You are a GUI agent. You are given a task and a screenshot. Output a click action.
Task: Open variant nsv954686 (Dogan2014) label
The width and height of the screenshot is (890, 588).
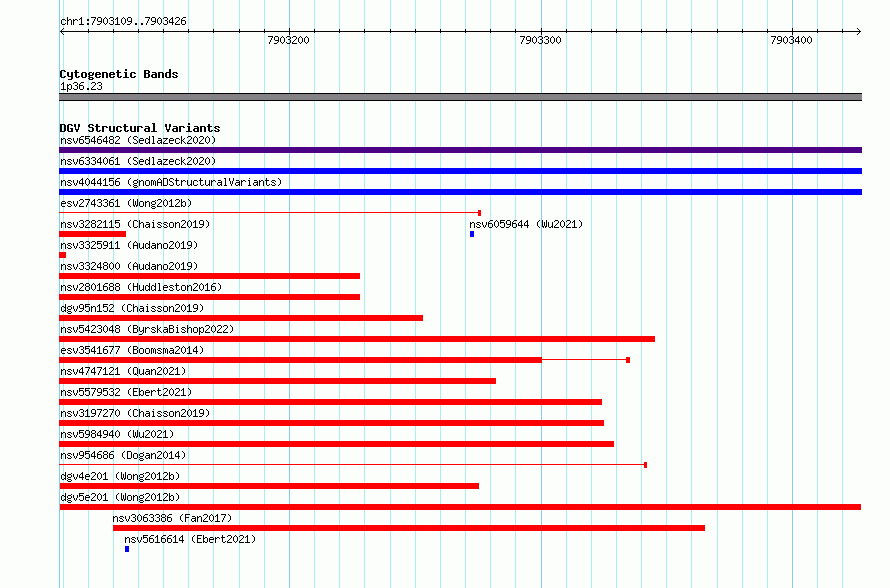click(123, 455)
